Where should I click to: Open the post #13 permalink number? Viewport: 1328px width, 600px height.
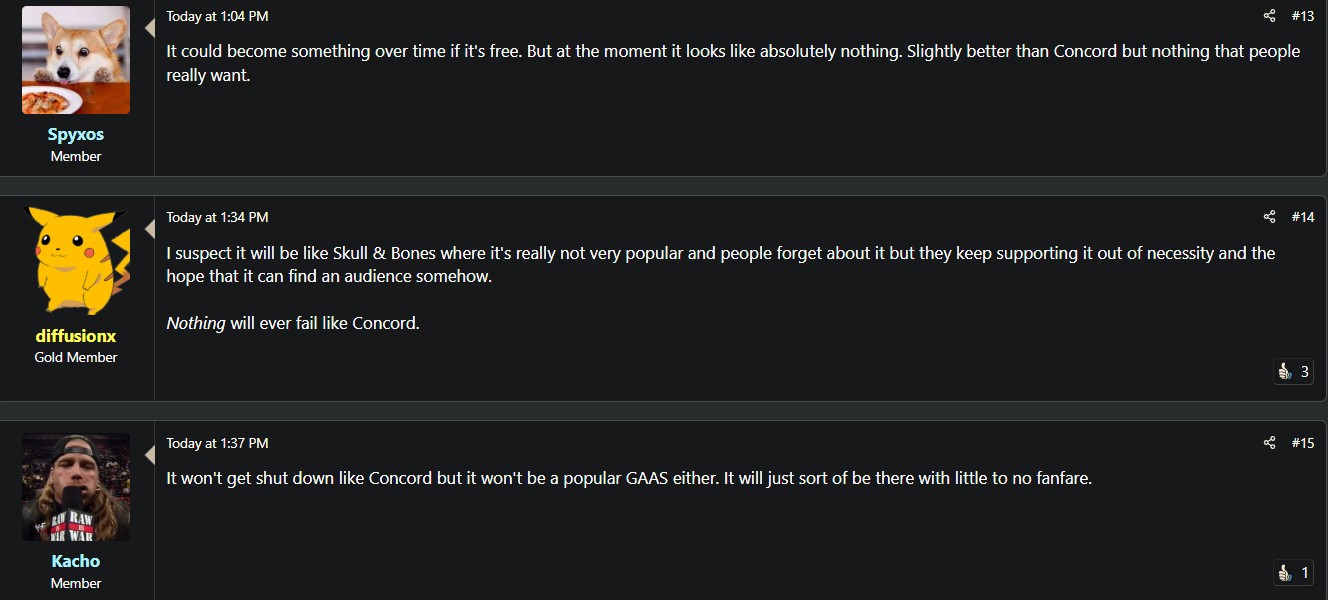(1302, 16)
